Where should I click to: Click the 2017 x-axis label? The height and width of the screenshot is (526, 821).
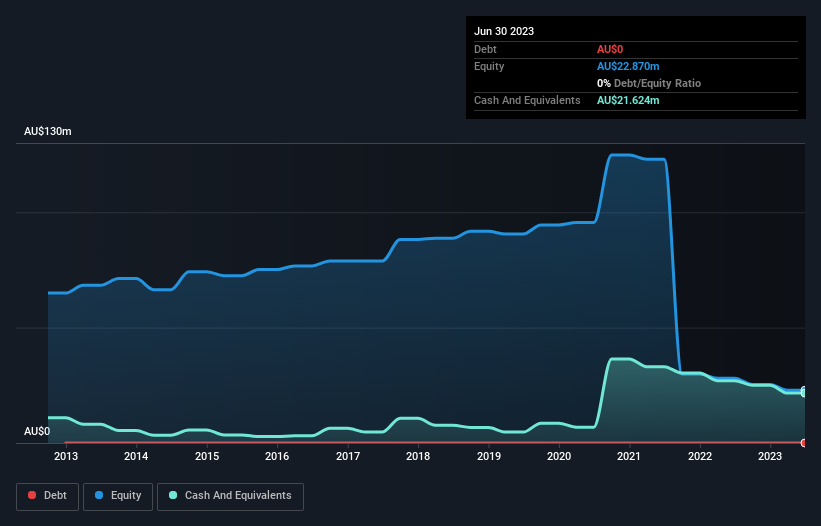[x=348, y=456]
